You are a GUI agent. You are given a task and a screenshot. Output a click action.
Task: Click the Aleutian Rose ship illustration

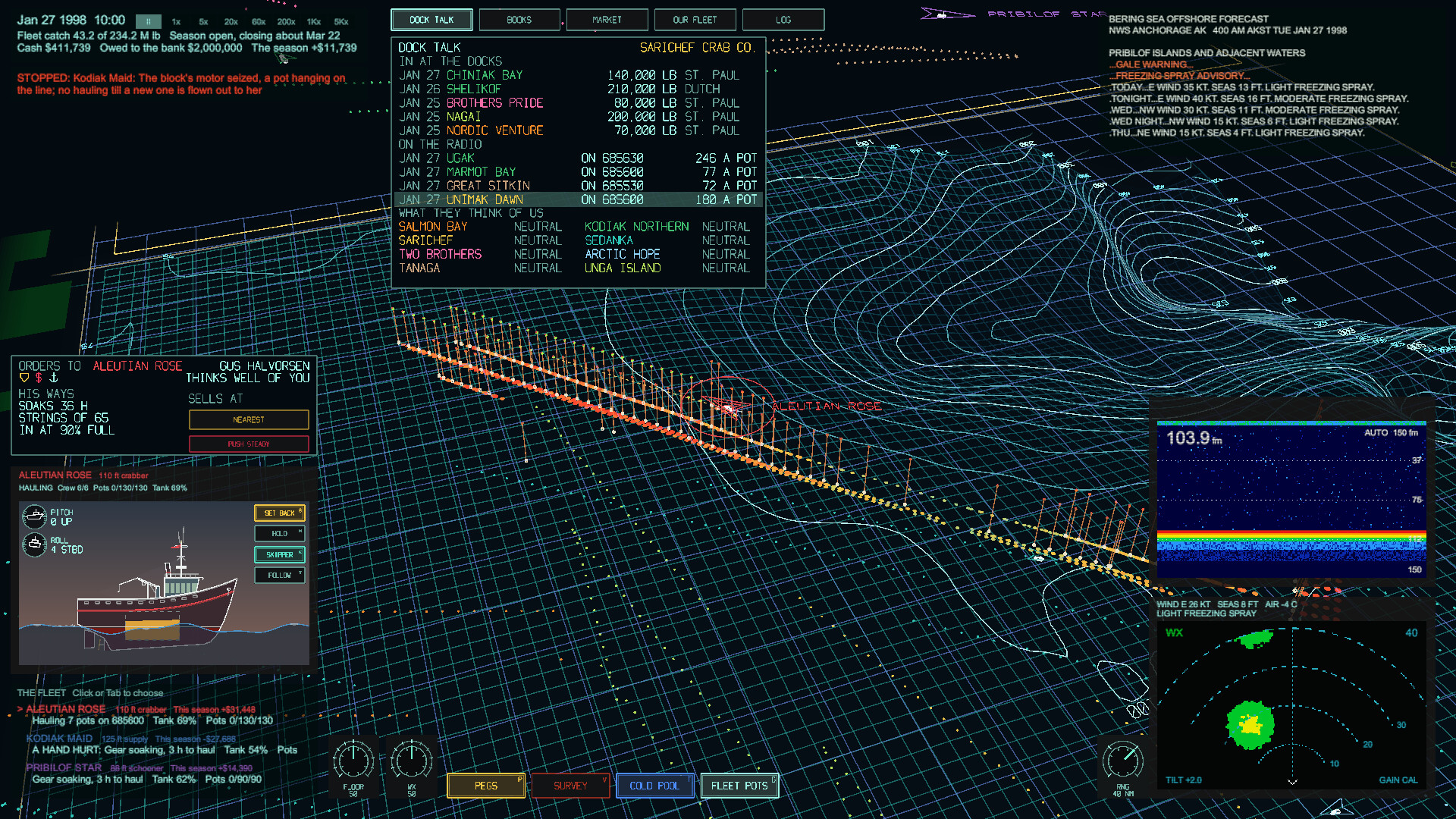click(158, 599)
